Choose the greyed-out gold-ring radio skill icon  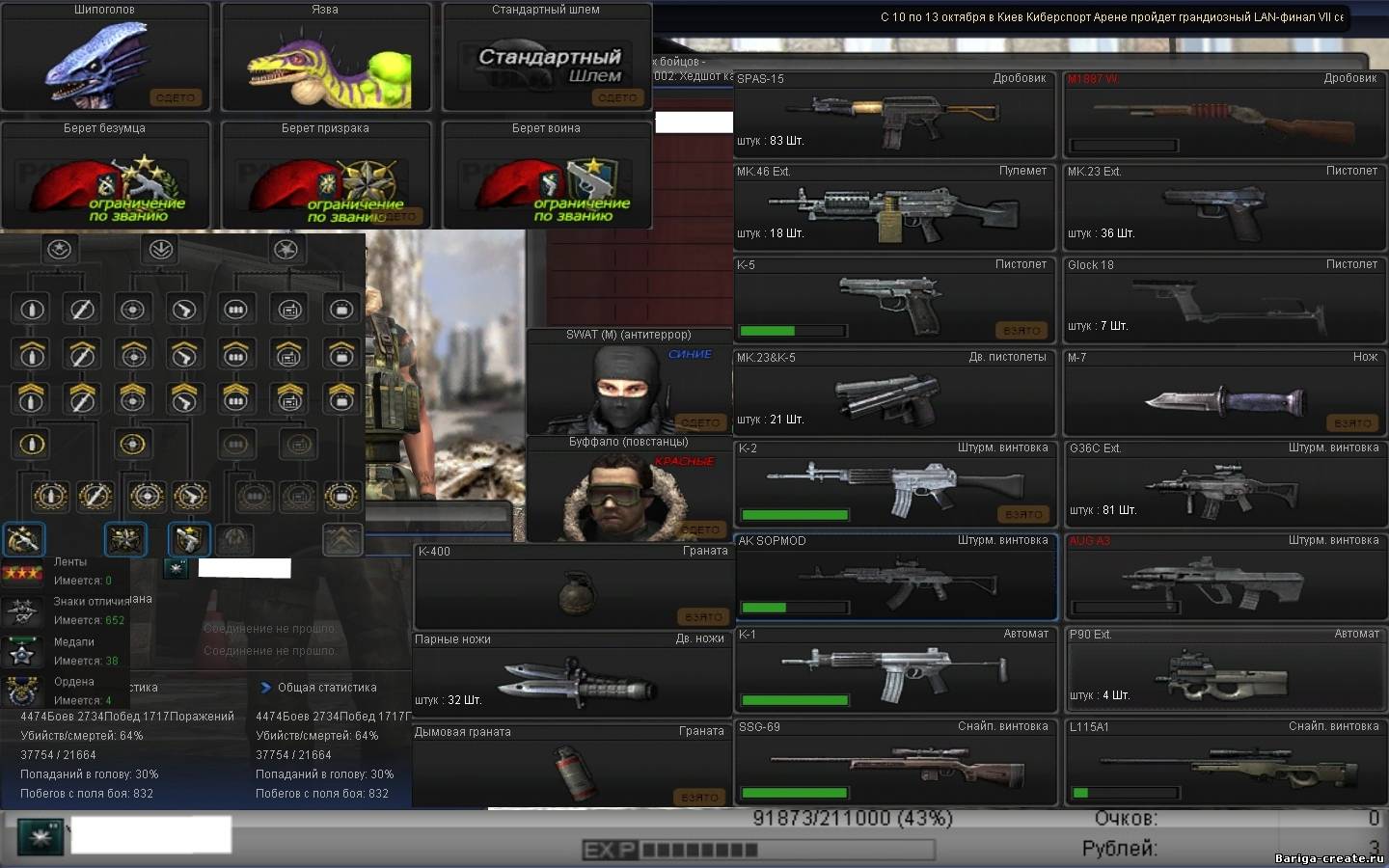pyautogui.click(x=298, y=445)
